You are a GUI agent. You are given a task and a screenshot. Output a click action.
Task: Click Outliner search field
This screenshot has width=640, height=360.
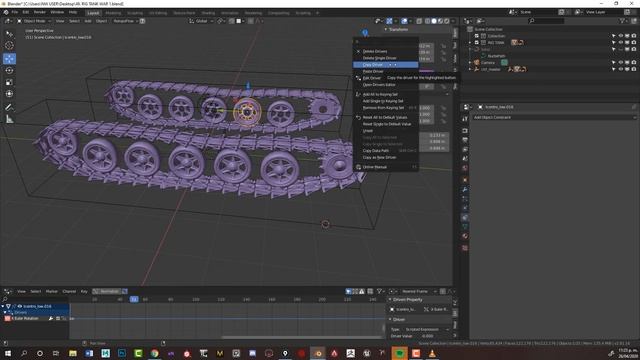(546, 21)
